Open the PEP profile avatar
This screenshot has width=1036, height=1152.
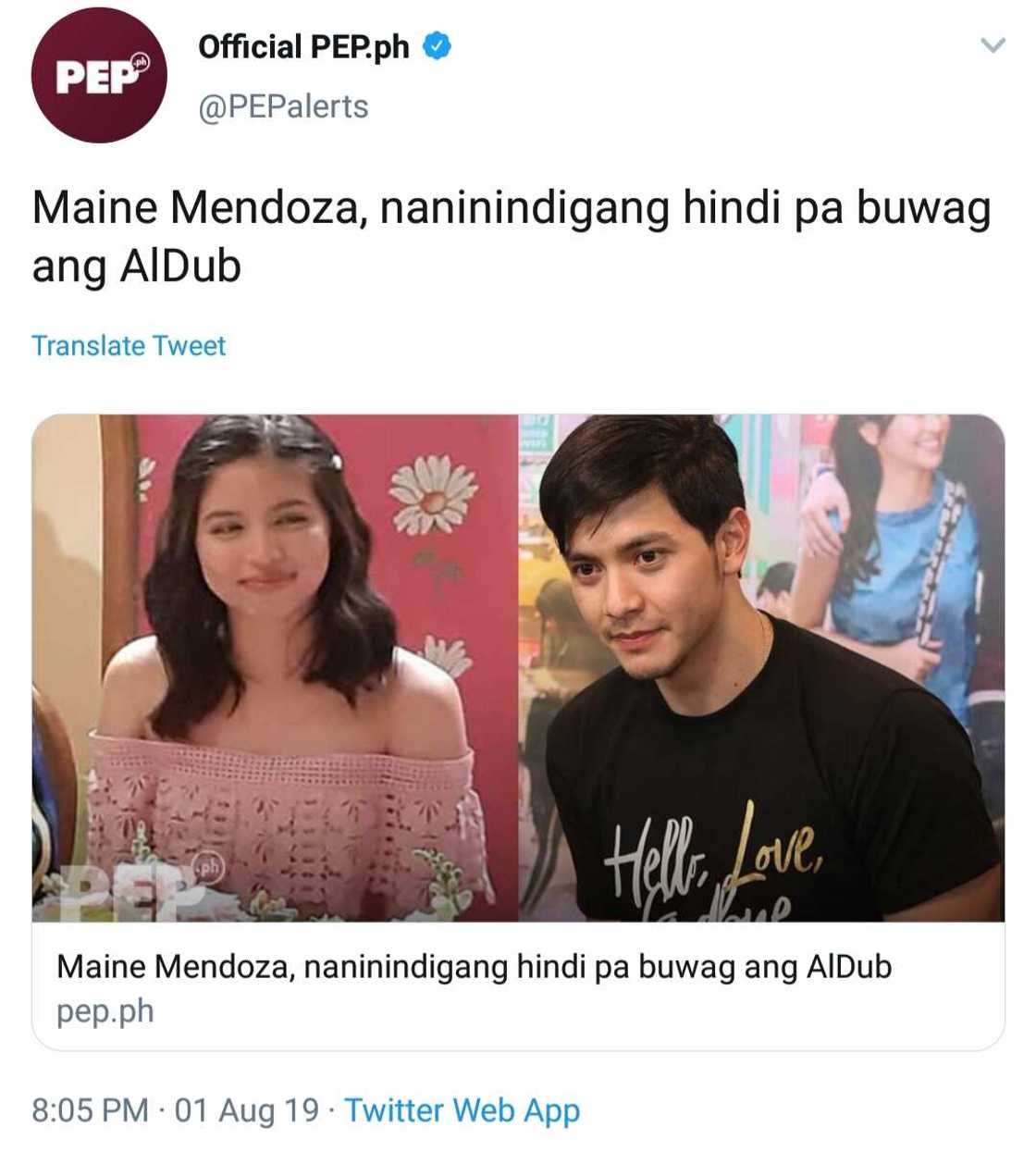pyautogui.click(x=99, y=75)
